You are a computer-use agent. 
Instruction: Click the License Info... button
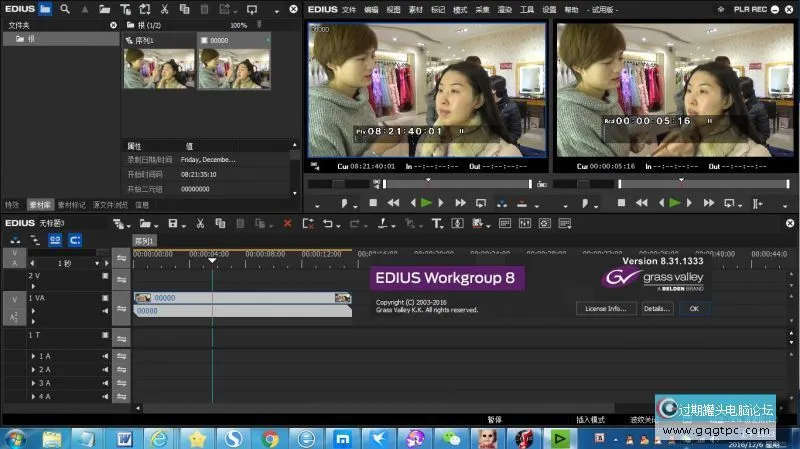[x=606, y=309]
